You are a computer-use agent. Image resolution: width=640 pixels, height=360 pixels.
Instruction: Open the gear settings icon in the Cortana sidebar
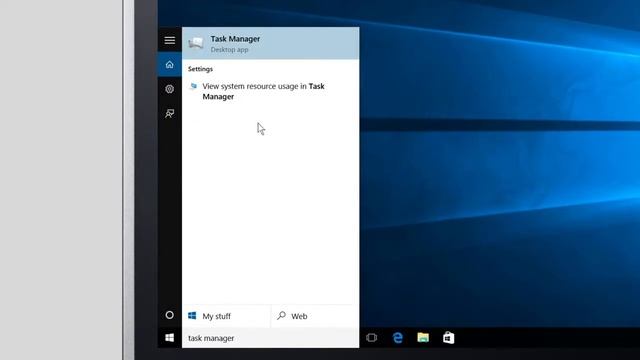[169, 89]
